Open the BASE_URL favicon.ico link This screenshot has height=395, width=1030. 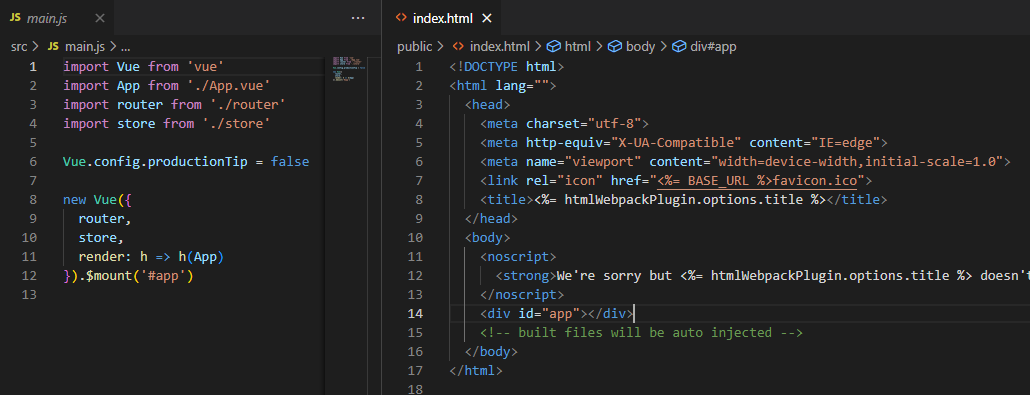(757, 181)
